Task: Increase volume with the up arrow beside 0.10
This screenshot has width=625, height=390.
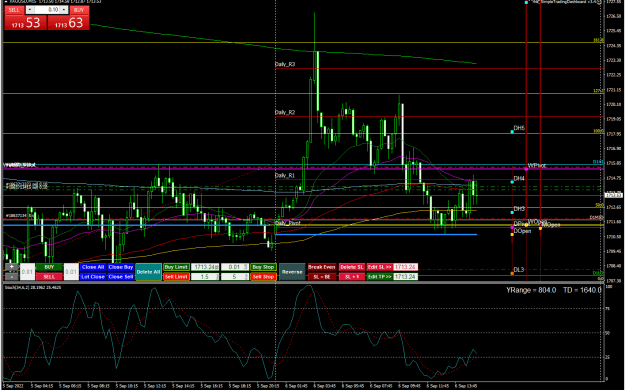Action: (x=64, y=10)
